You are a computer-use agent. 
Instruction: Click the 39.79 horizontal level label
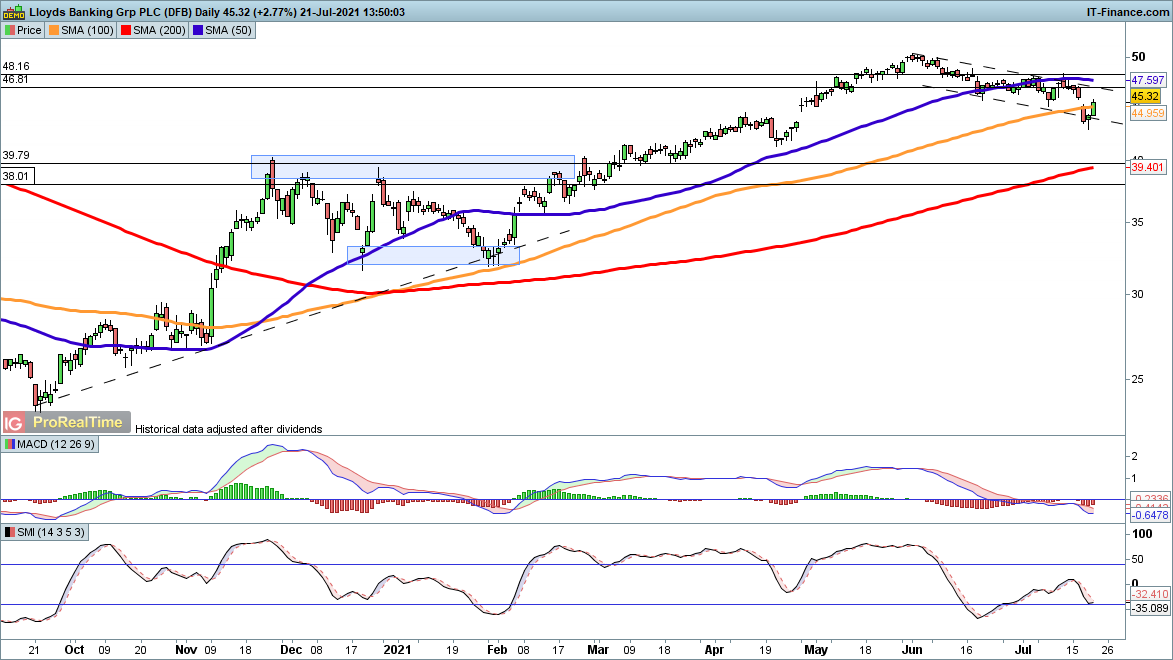pos(16,156)
